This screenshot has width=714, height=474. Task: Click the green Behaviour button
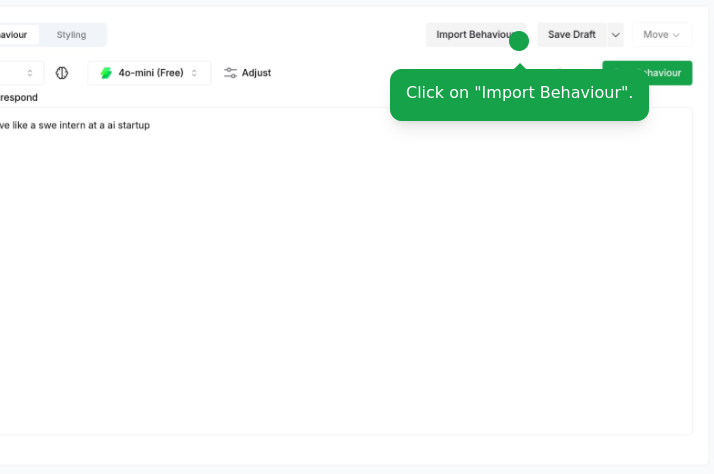pyautogui.click(x=647, y=73)
